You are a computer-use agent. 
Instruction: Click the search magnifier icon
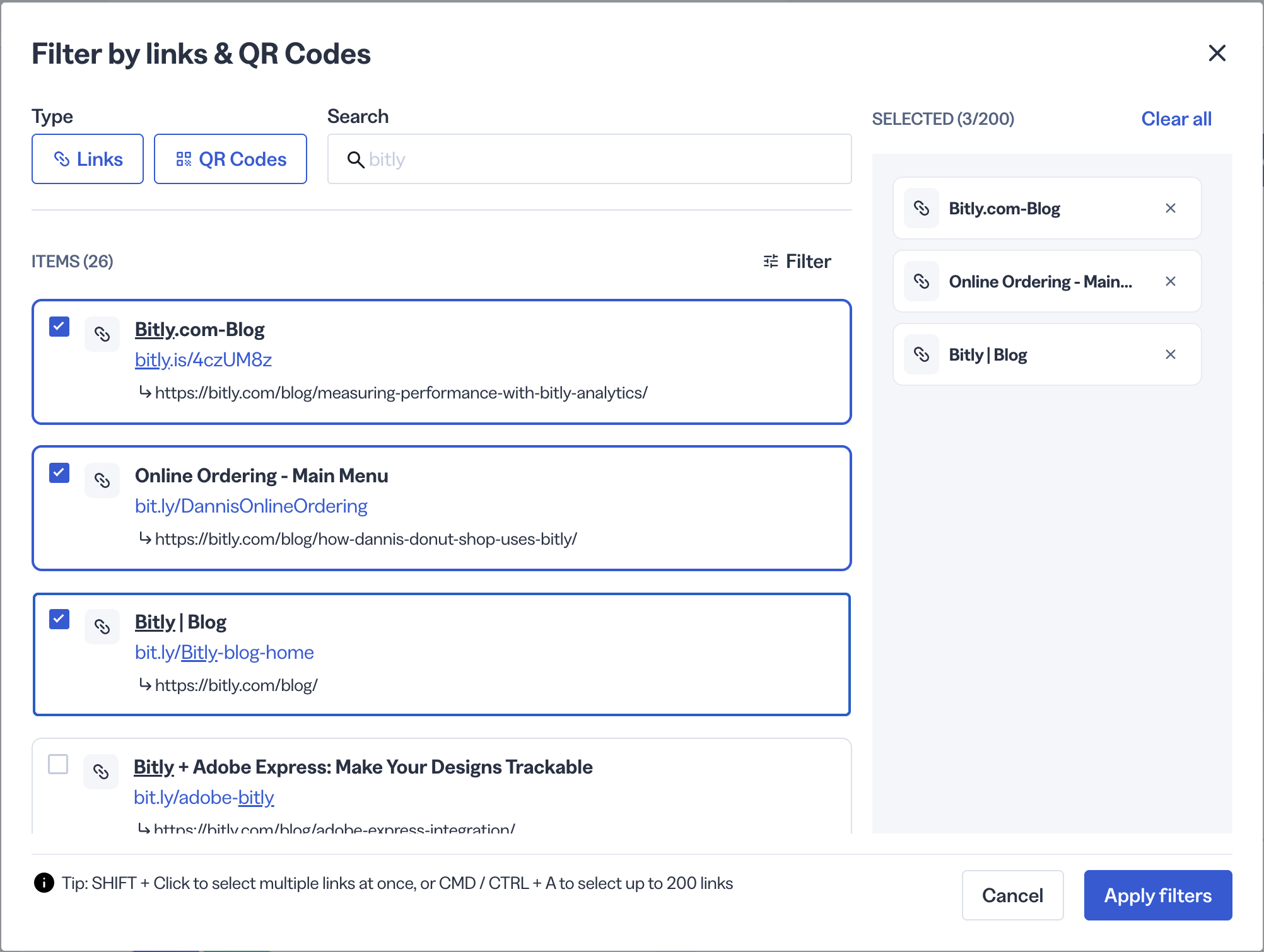[356, 160]
